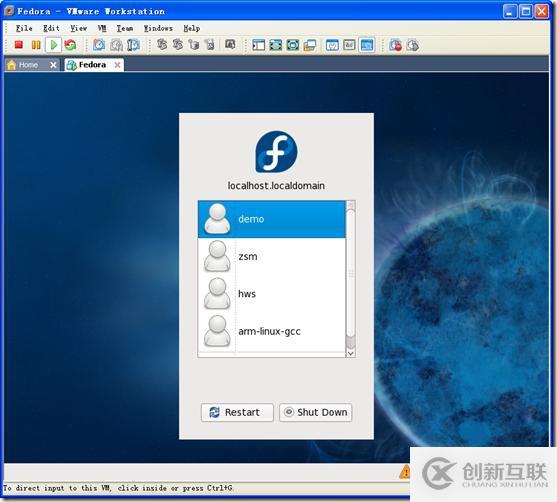Click the Home tab house icon
557x502 pixels.
click(x=12, y=65)
